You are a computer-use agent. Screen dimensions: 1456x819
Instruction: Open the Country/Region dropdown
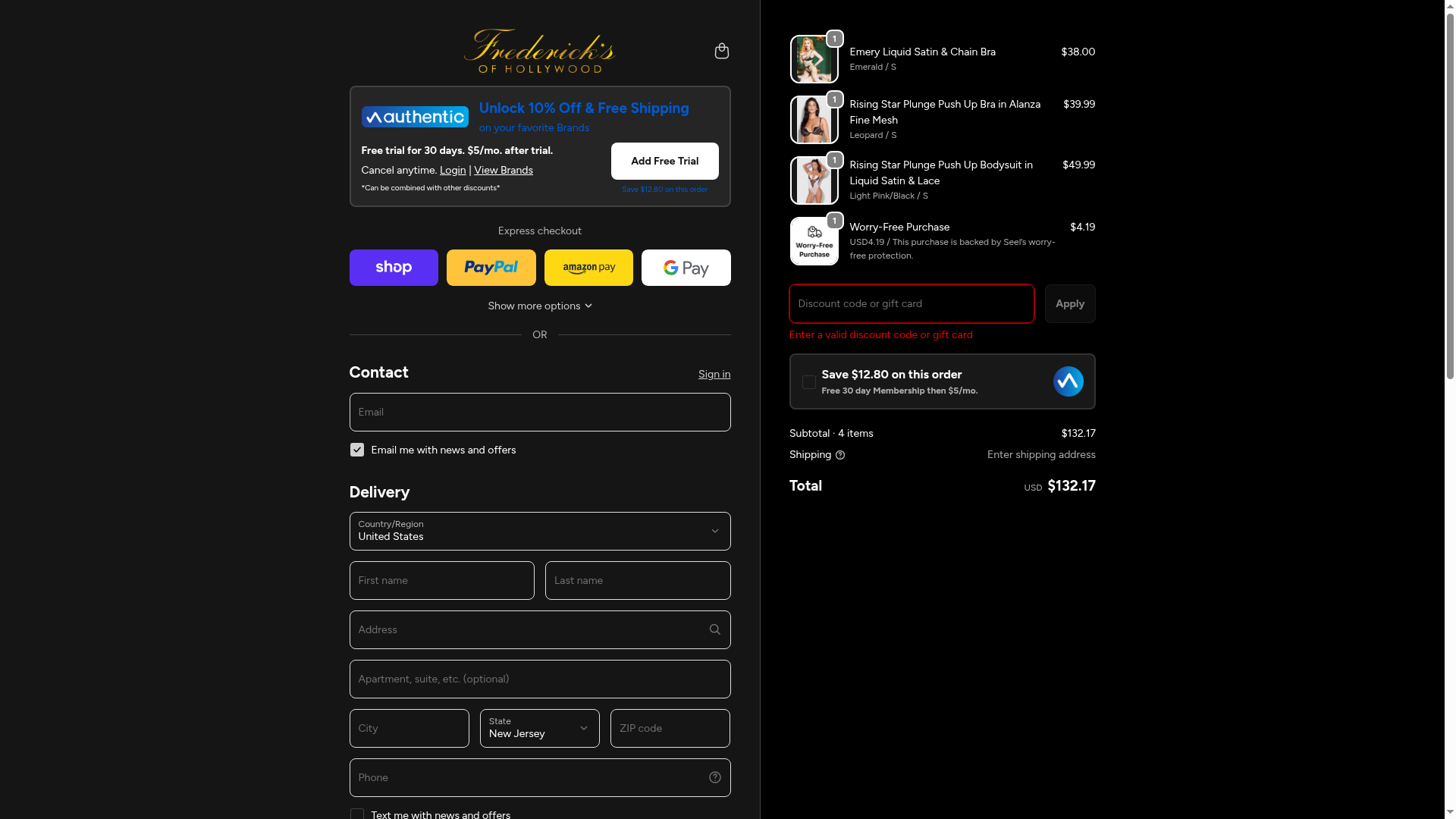540,531
